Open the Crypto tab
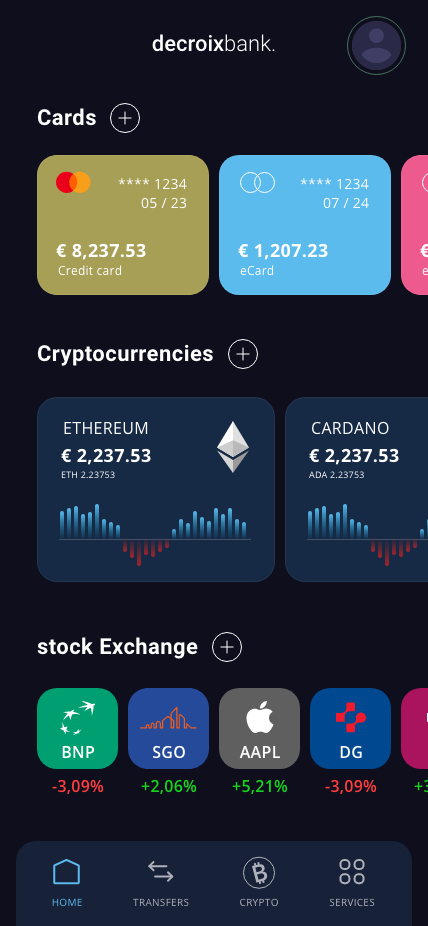428x926 pixels. [x=259, y=883]
